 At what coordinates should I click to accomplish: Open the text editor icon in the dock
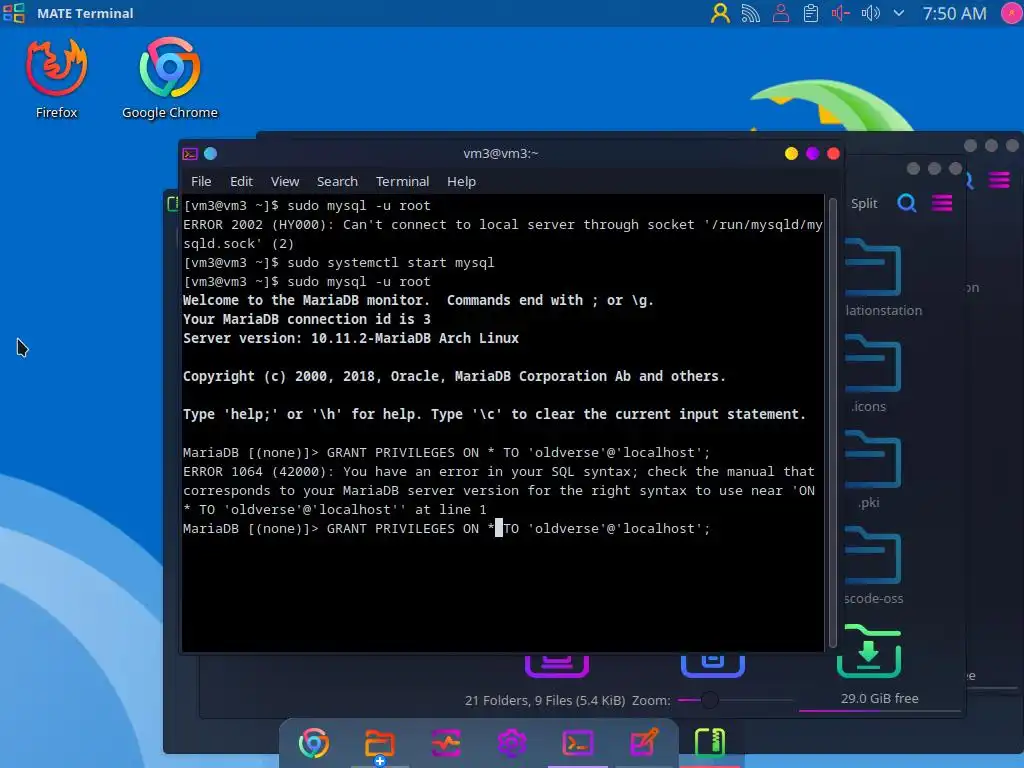(643, 743)
